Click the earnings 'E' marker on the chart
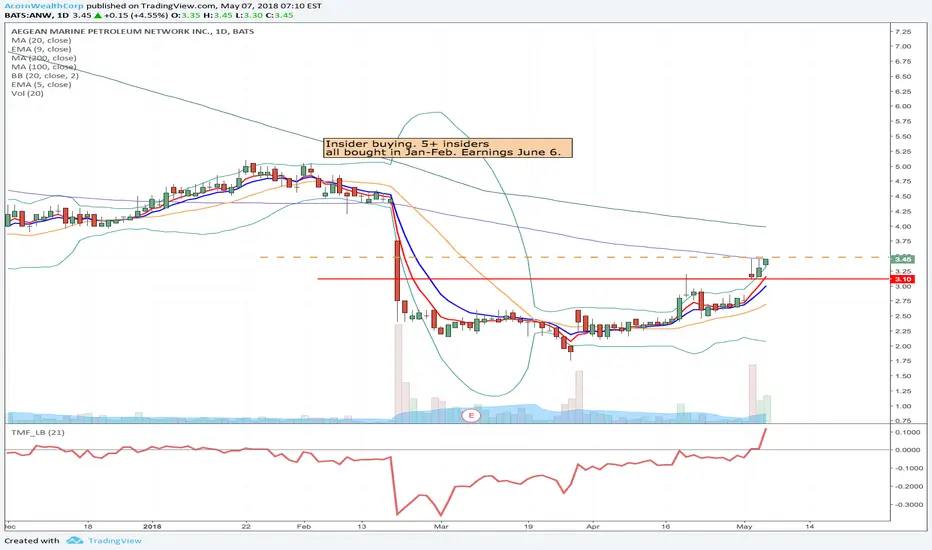Image resolution: width=932 pixels, height=550 pixels. click(471, 415)
